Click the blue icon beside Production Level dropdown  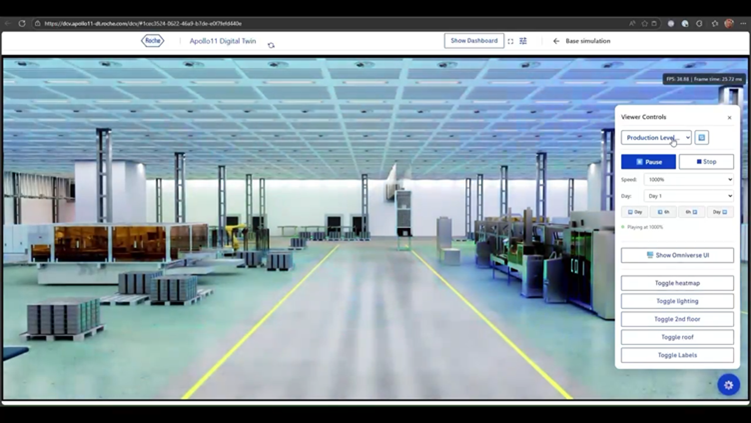pos(702,137)
